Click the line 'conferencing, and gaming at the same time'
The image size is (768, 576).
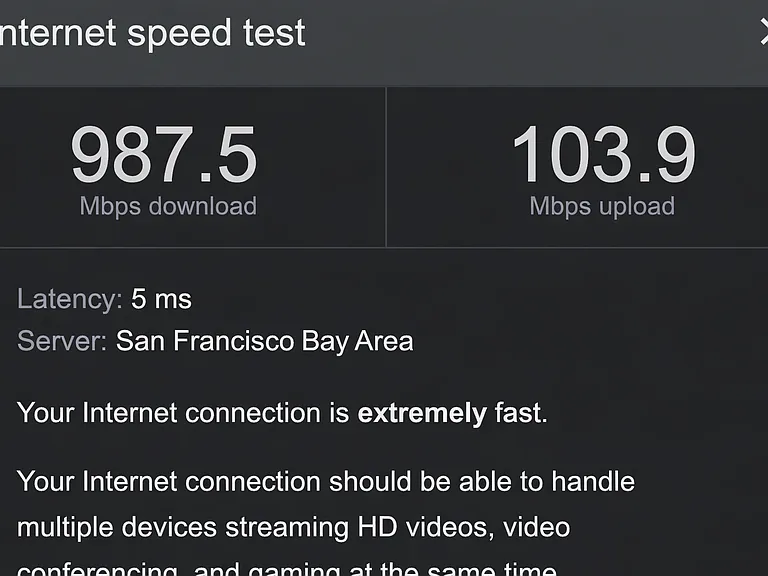pos(287,569)
